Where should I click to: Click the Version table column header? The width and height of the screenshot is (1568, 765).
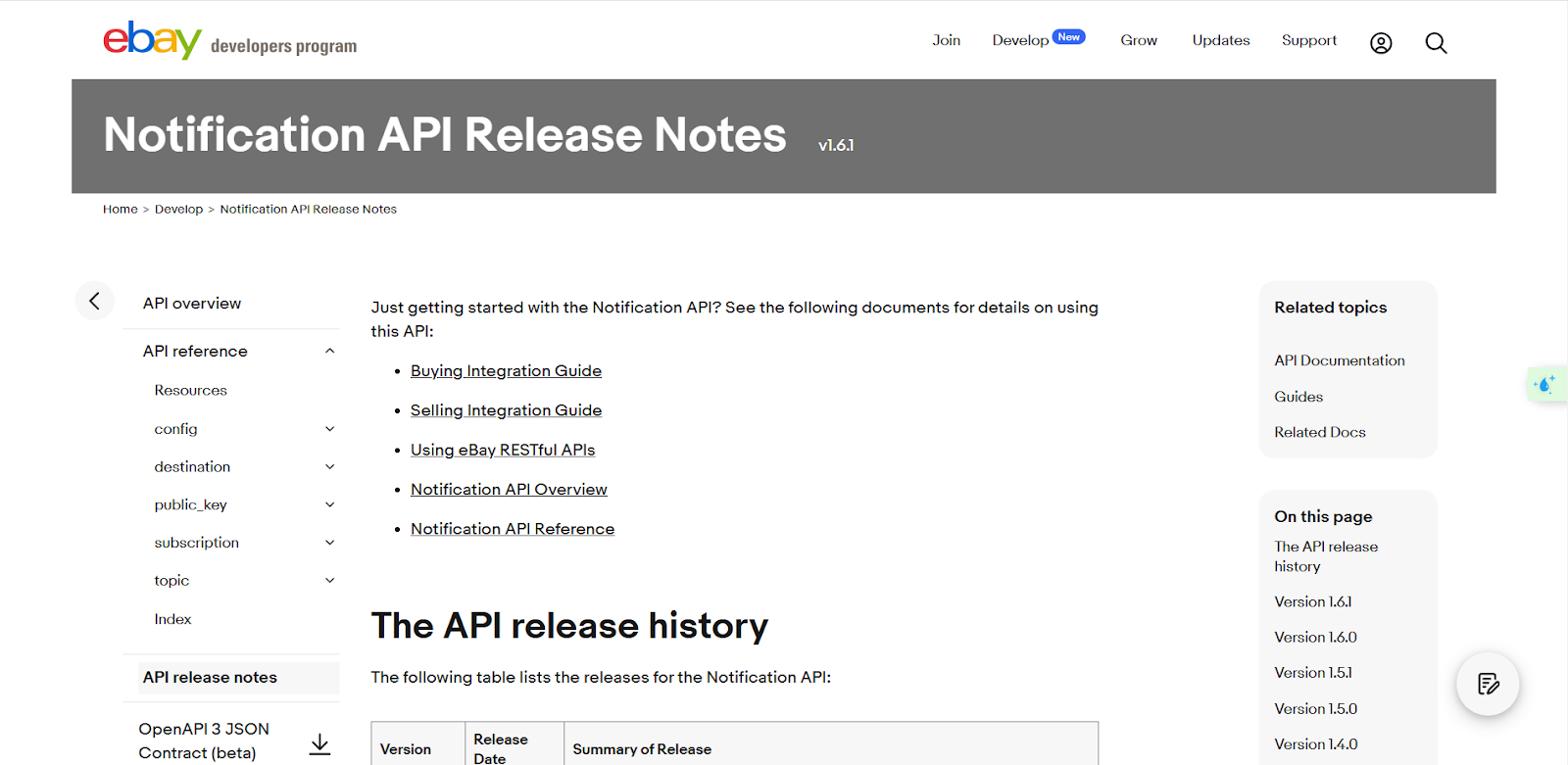click(406, 749)
